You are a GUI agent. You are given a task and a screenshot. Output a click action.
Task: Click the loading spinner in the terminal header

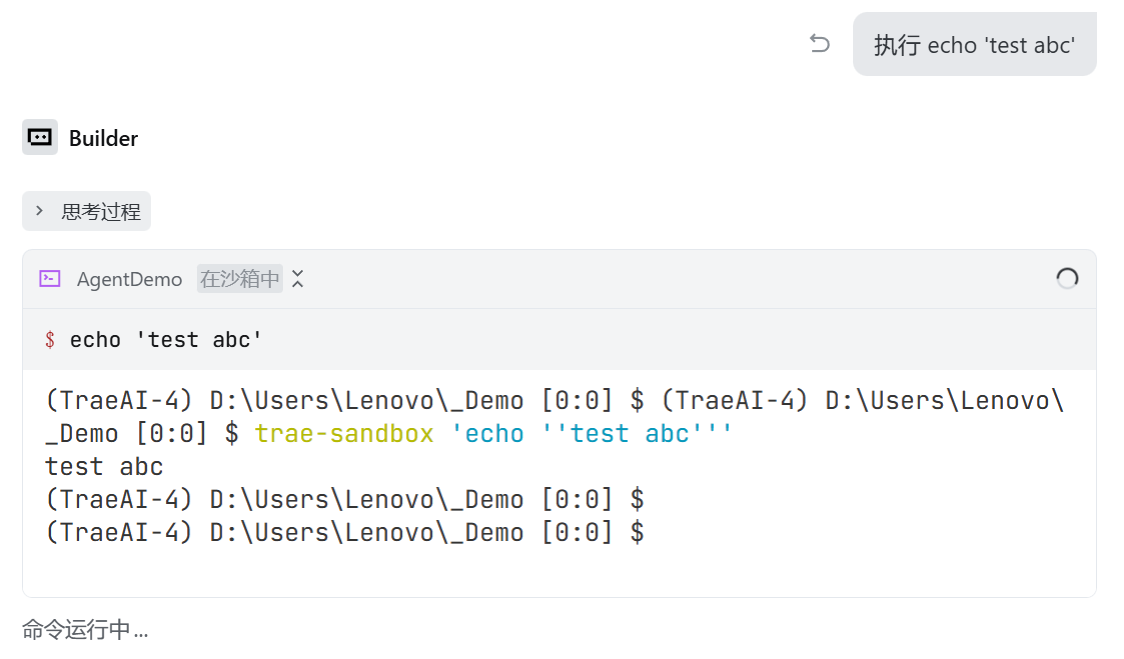[1067, 279]
